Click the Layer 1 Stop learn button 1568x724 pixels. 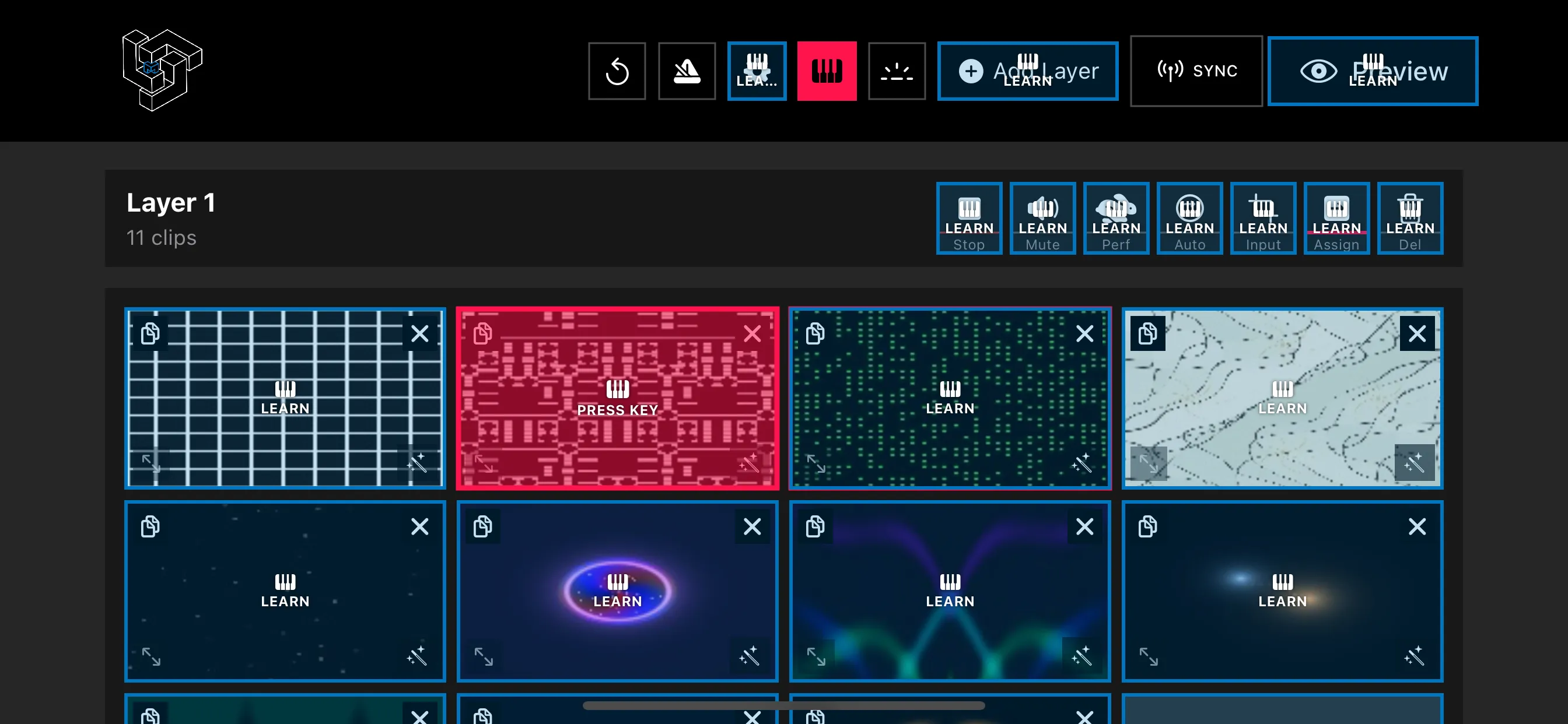[969, 219]
